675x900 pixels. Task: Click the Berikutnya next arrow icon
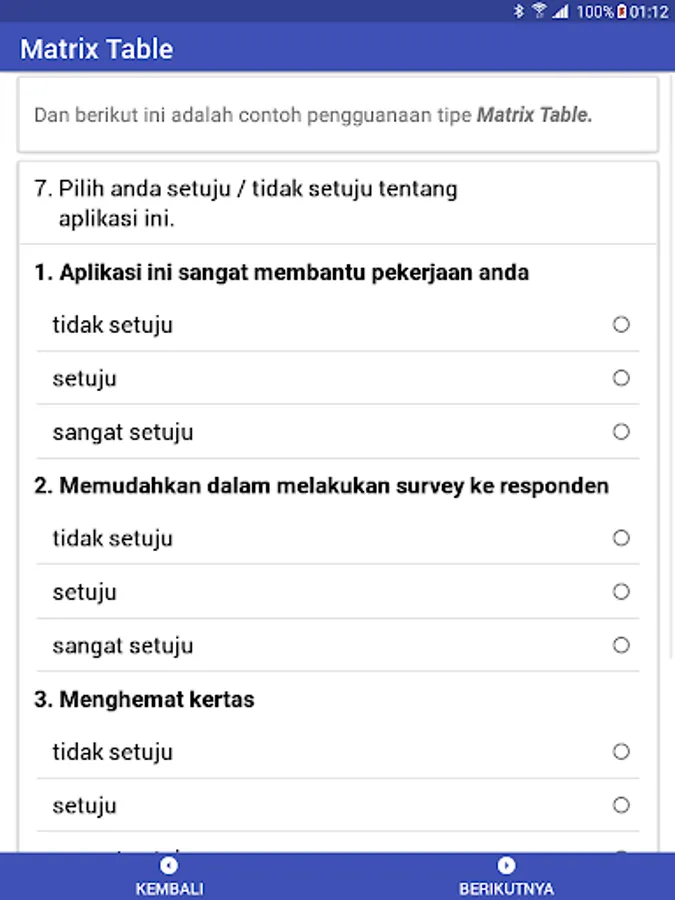(506, 865)
